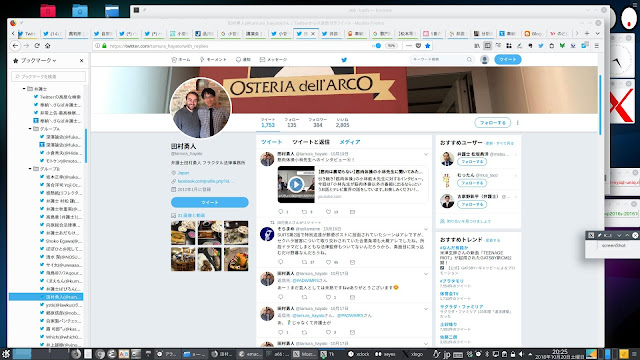640x360 pixels.
Task: Open the Pocket icon in the address bar
Action: click(x=418, y=46)
